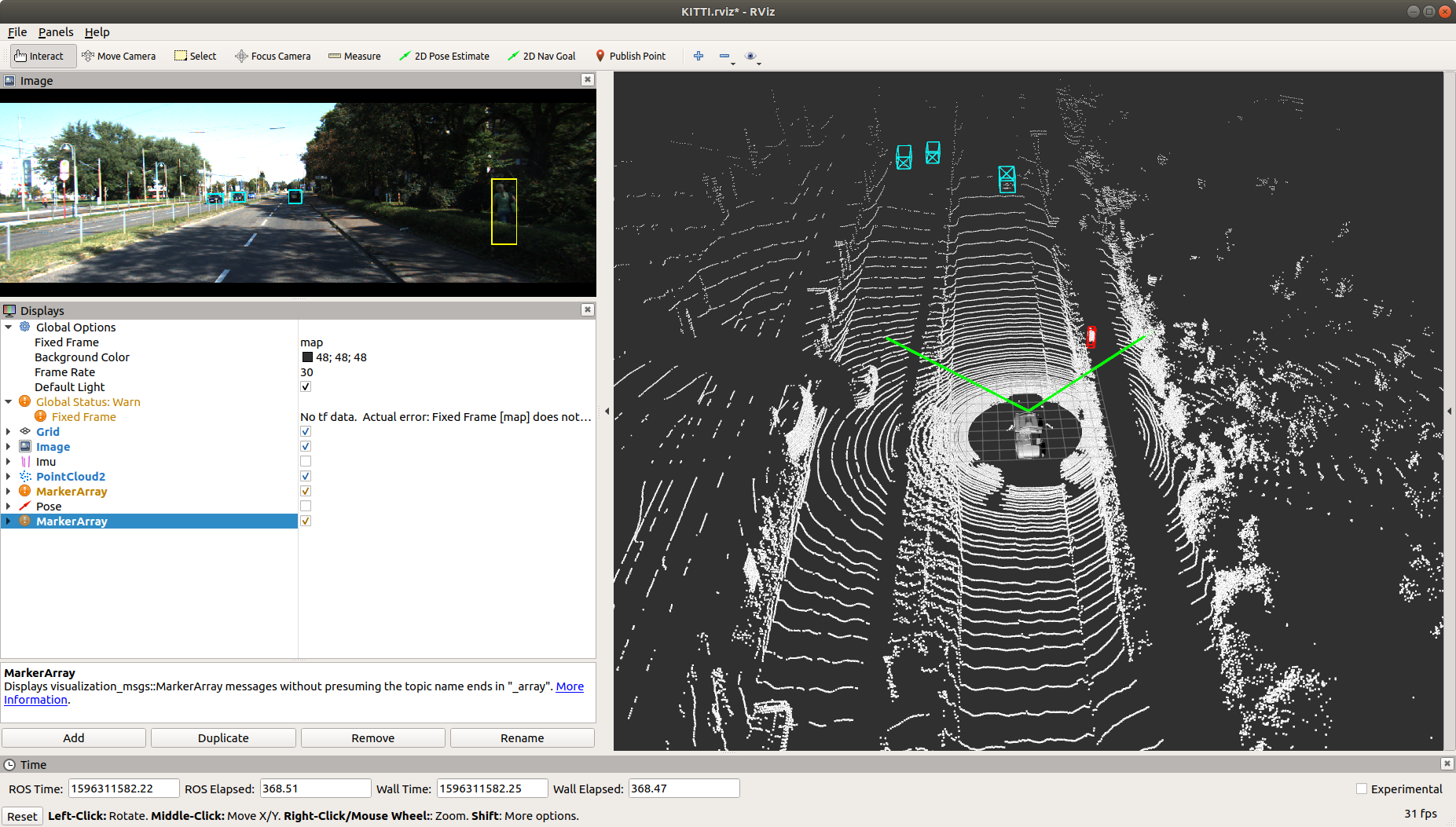Screen dimensions: 1456x827
Task: Click the ROS Elapsed time field
Action: [x=314, y=788]
